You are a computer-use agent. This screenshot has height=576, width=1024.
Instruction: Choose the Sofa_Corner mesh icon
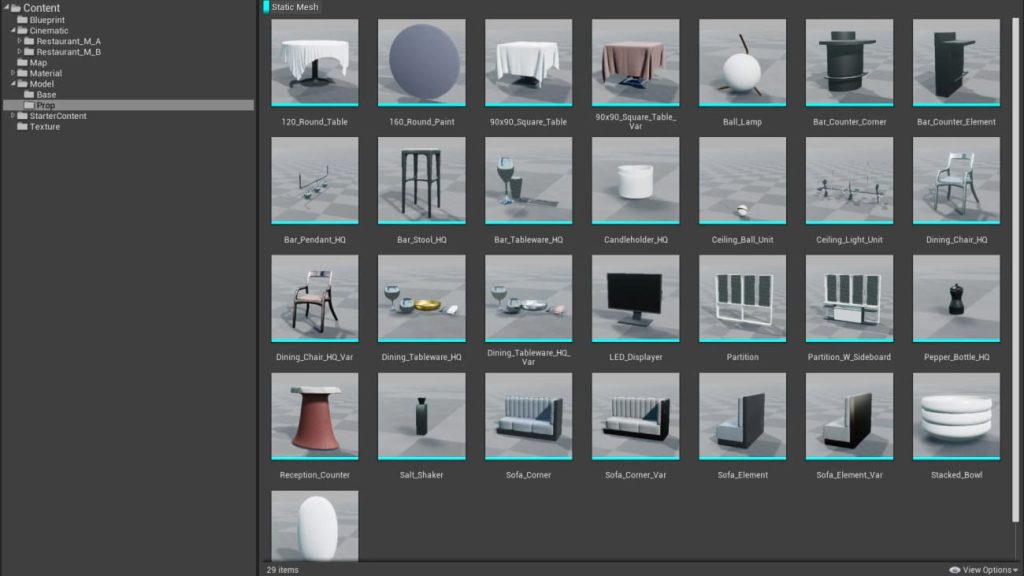pos(528,416)
